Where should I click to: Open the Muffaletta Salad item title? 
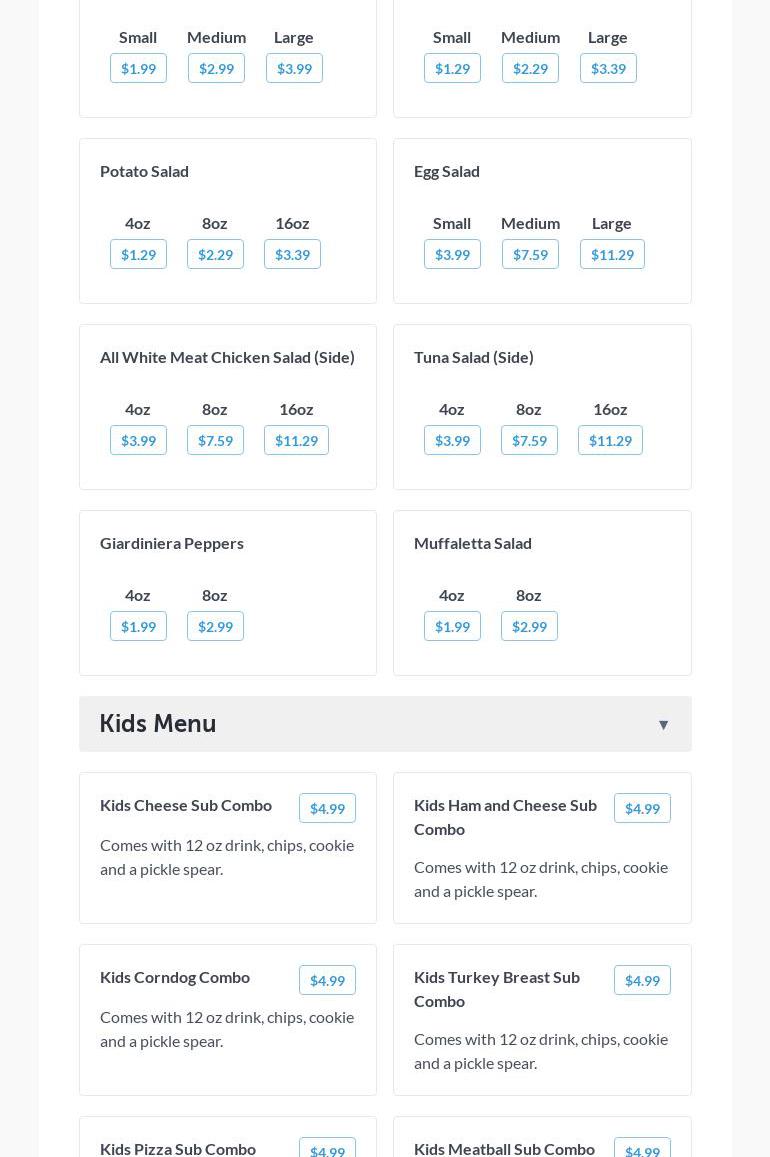pyautogui.click(x=473, y=543)
